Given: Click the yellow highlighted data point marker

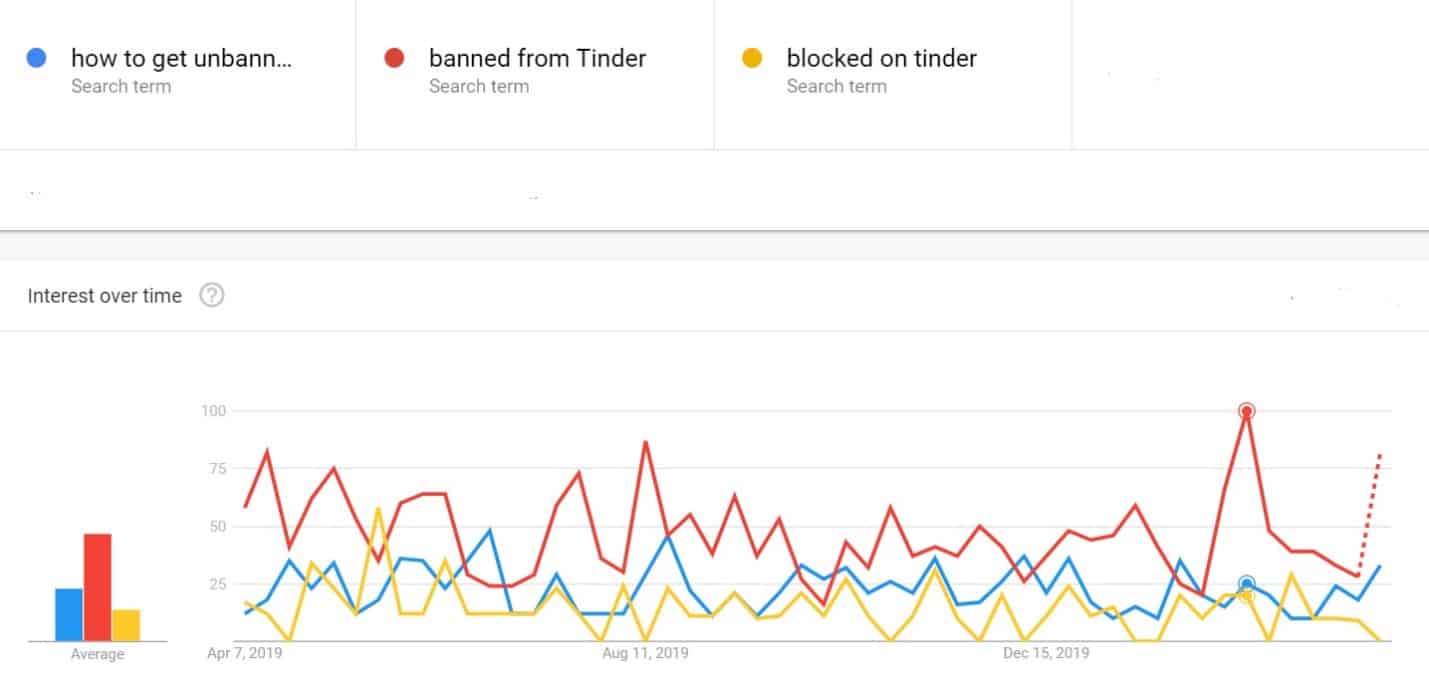Looking at the screenshot, I should [x=1246, y=595].
